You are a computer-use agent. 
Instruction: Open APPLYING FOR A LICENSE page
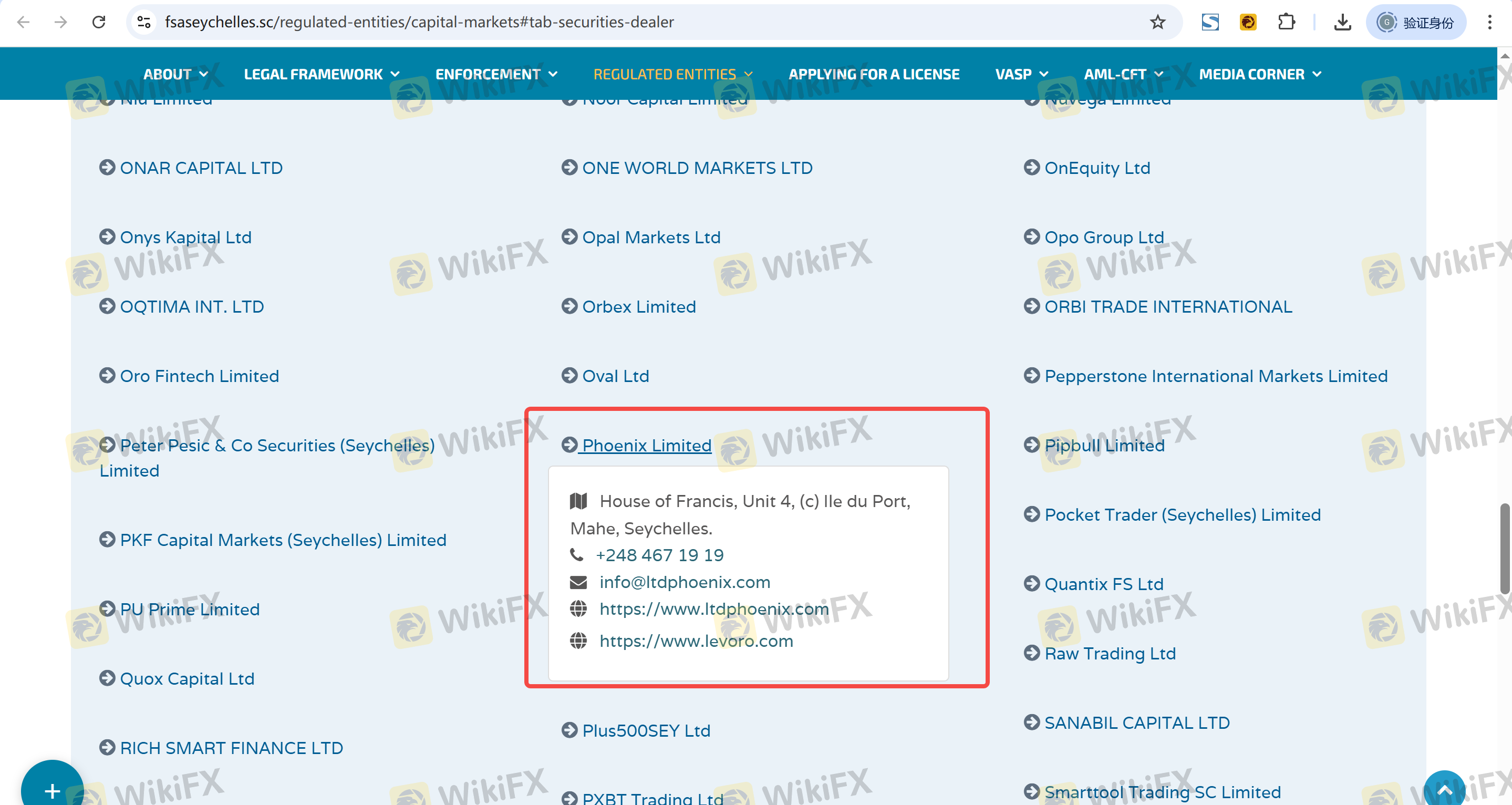point(873,75)
